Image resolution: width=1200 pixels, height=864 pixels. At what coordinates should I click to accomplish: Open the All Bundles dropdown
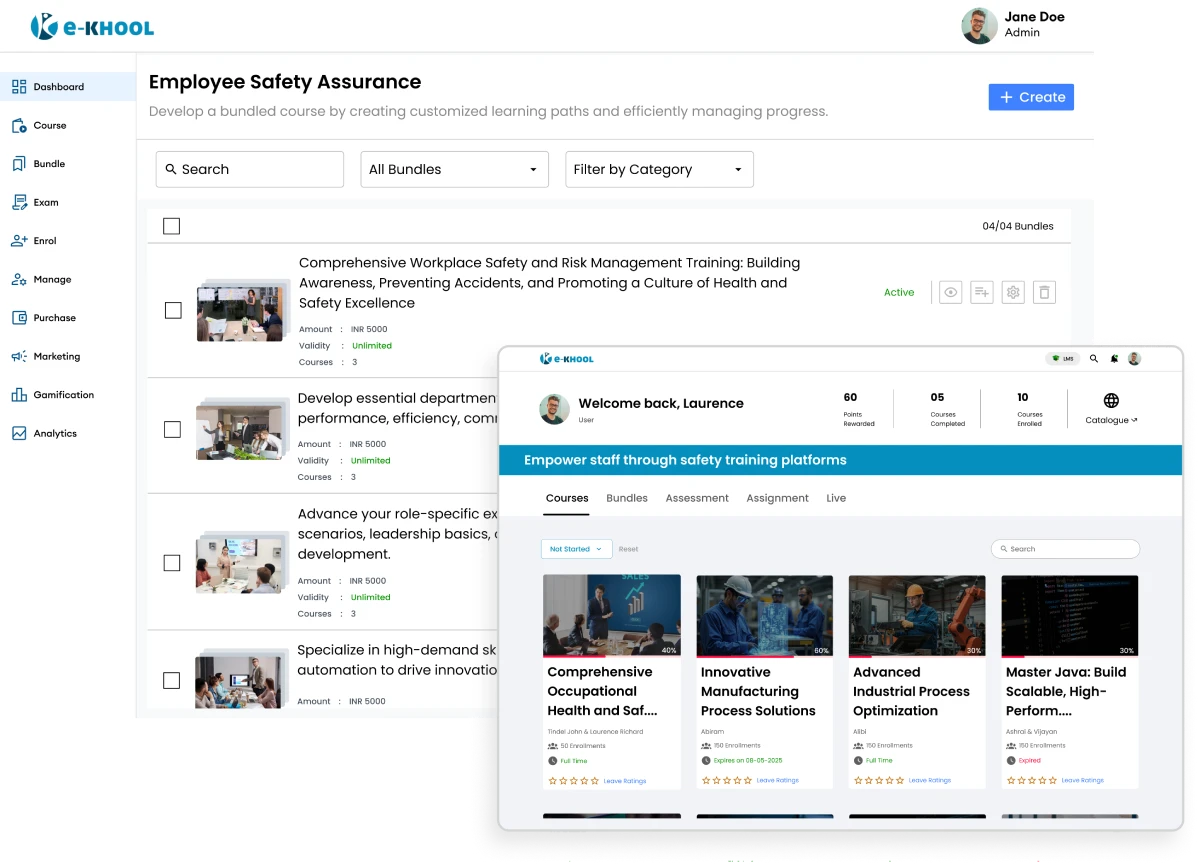pyautogui.click(x=454, y=169)
